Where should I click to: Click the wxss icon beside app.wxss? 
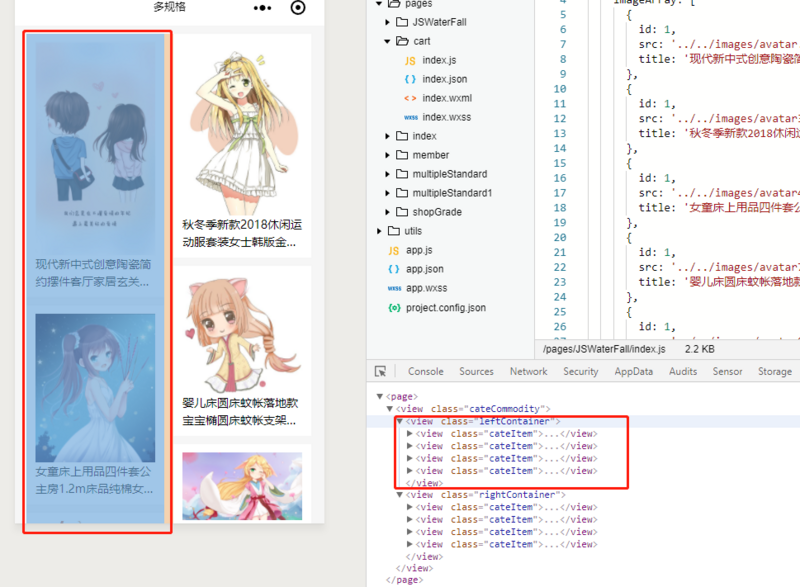pyautogui.click(x=394, y=289)
